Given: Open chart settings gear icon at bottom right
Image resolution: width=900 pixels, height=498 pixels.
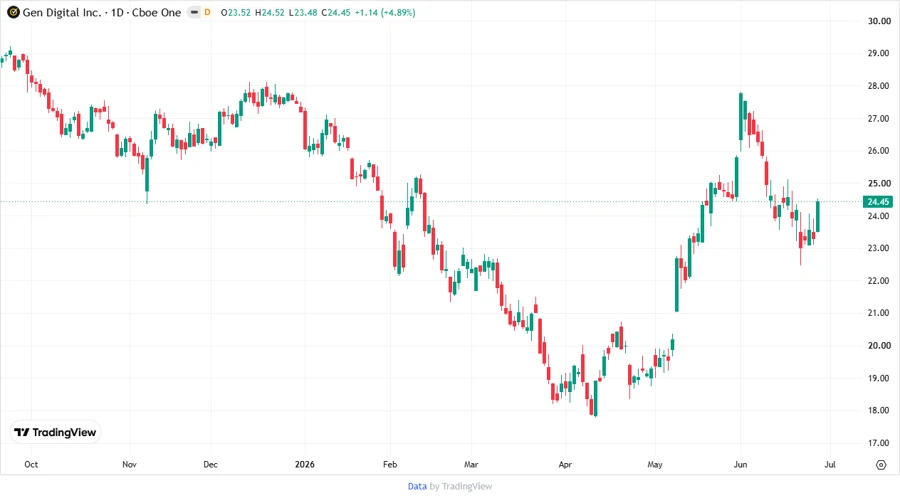Looking at the screenshot, I should pyautogui.click(x=881, y=465).
